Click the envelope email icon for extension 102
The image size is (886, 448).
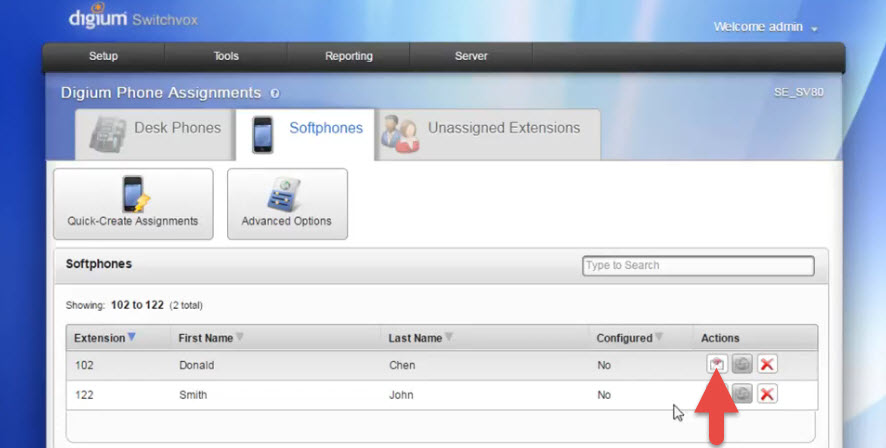coord(717,364)
